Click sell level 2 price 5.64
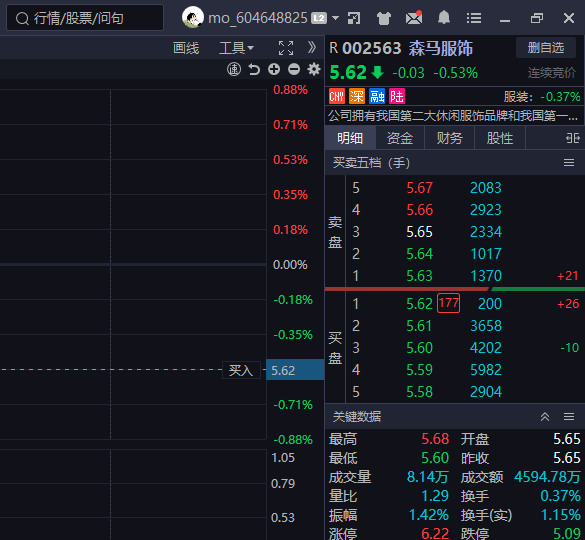The image size is (585, 540). [419, 254]
